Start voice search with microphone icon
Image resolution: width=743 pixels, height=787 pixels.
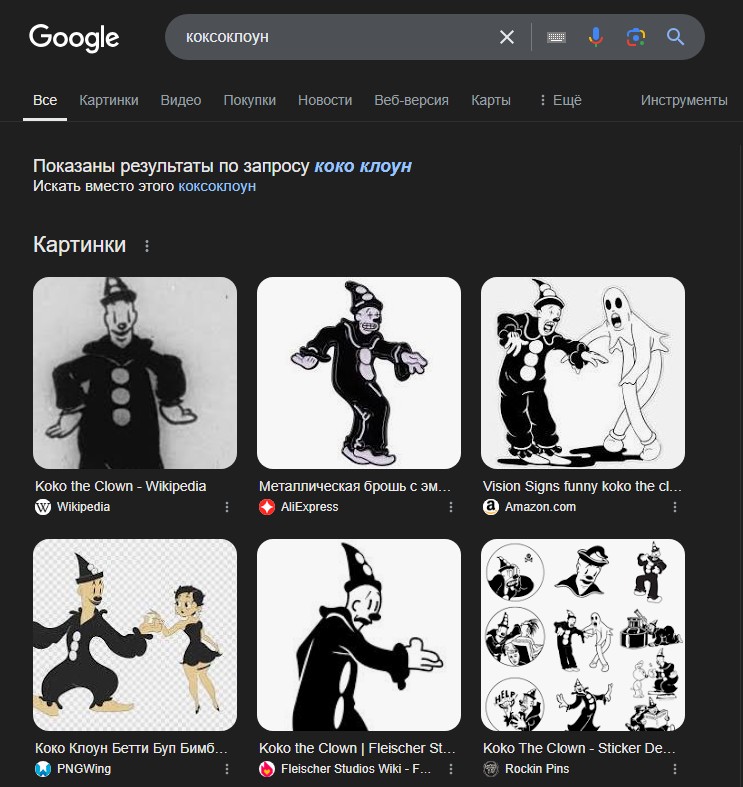pyautogui.click(x=595, y=37)
